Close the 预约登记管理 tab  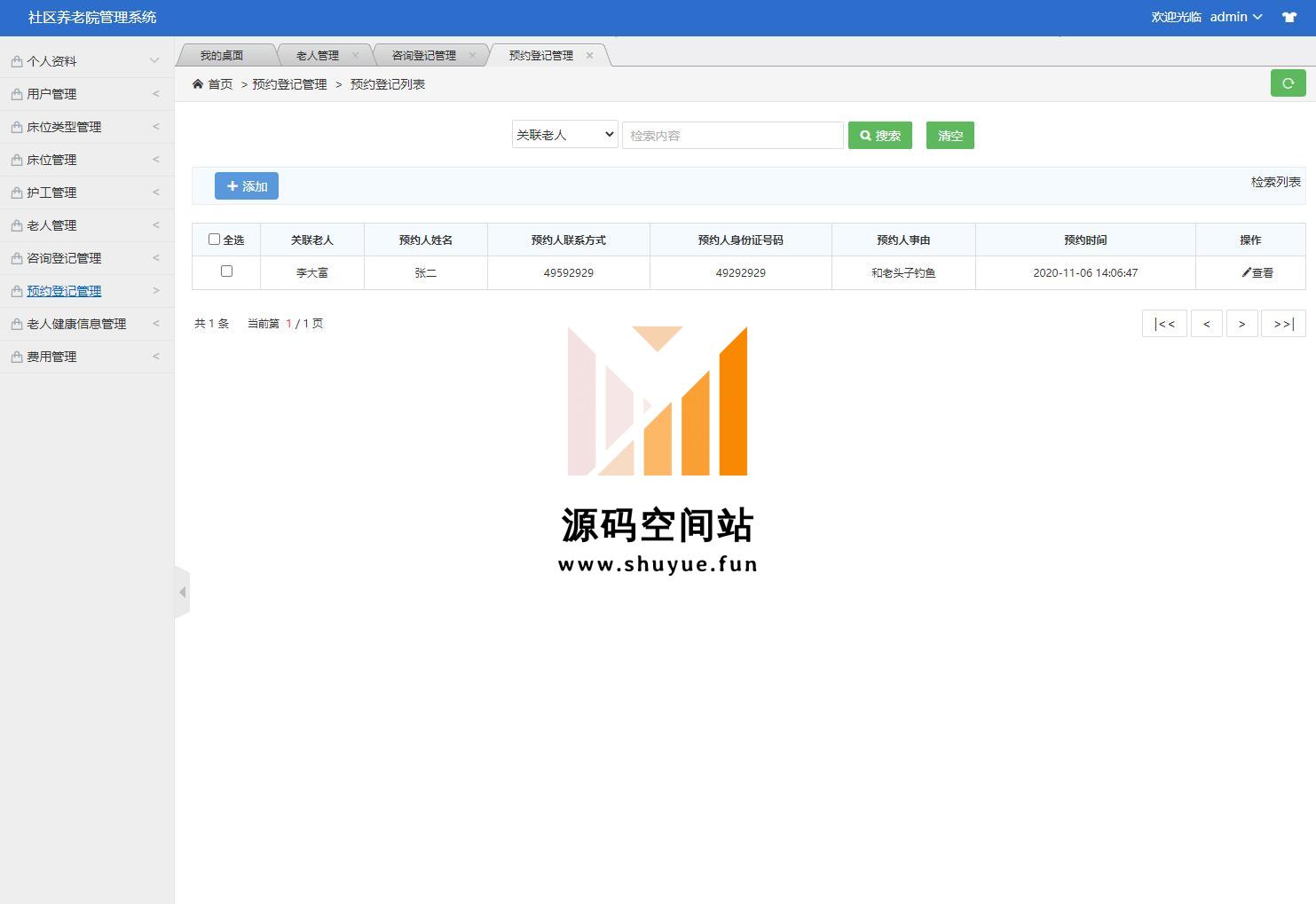589,55
